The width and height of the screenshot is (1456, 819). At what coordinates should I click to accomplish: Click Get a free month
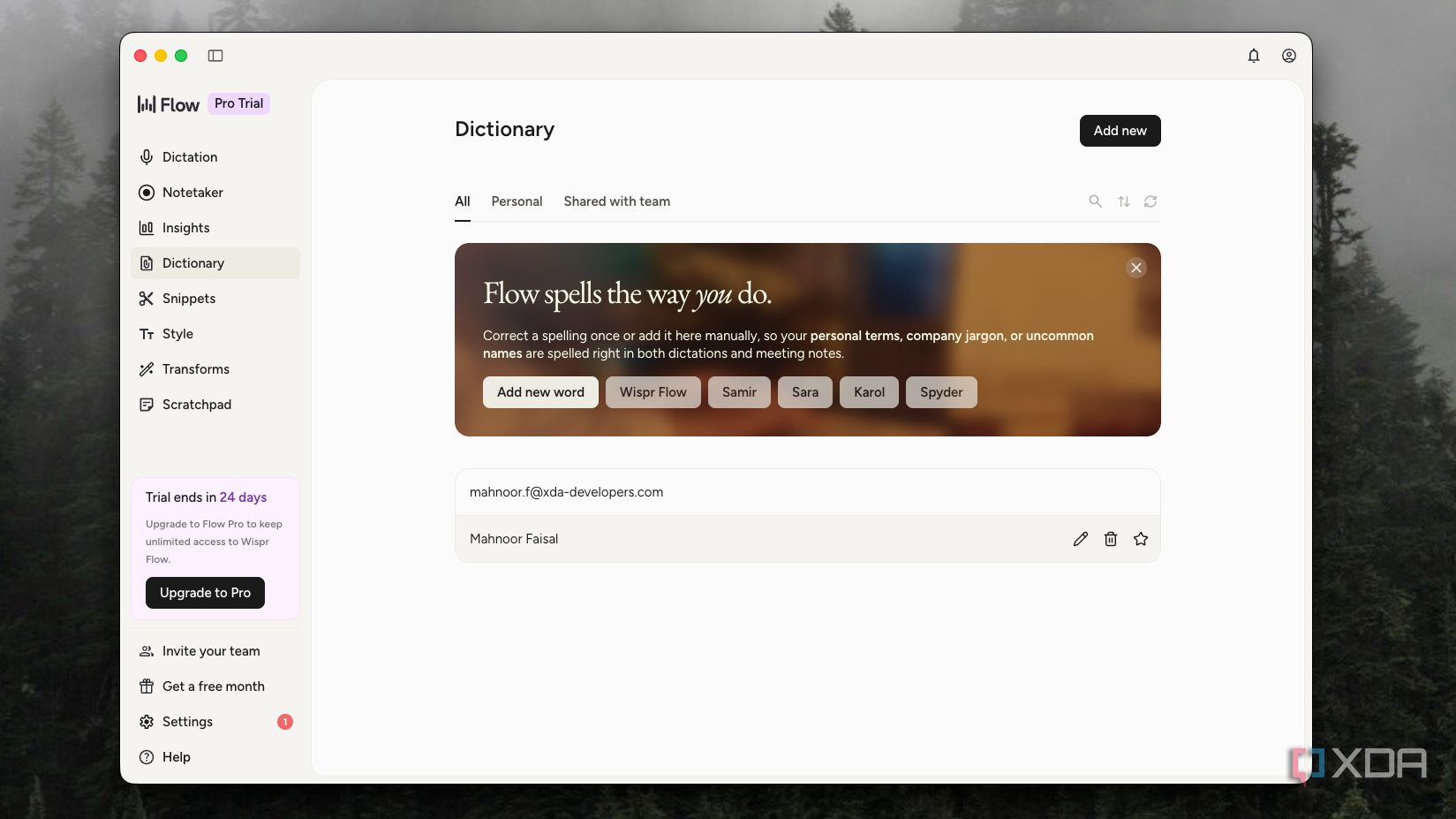tap(215, 686)
